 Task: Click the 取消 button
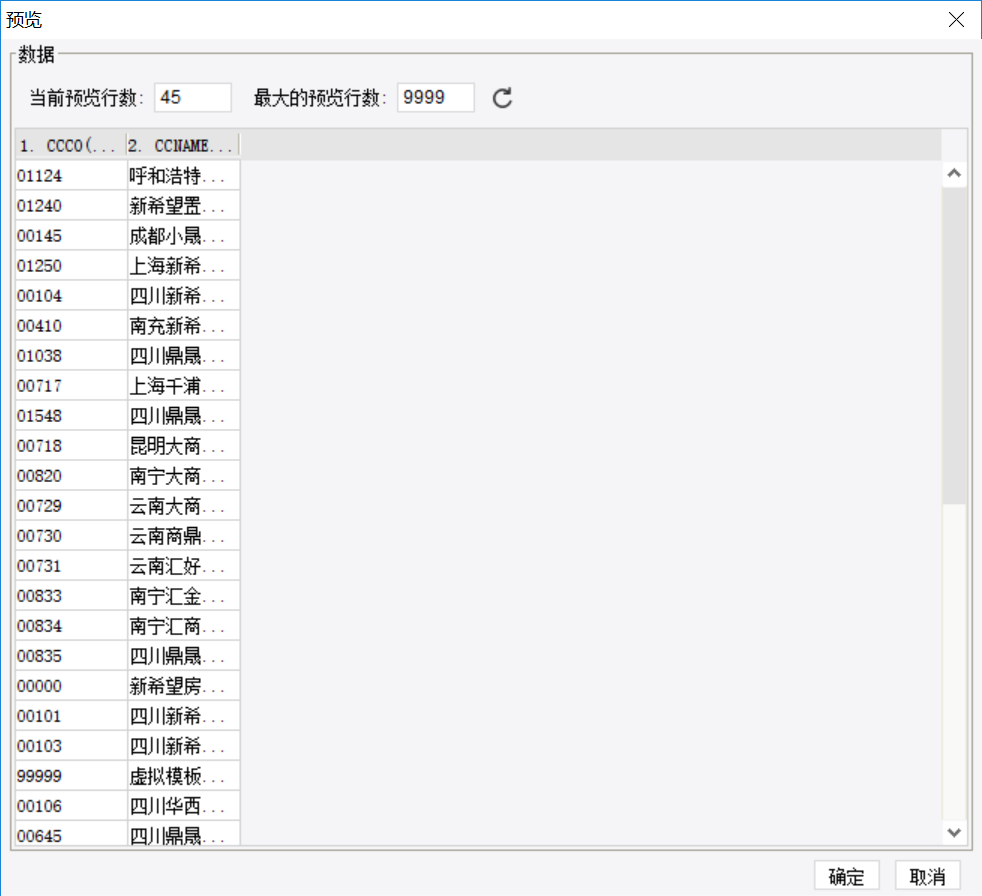(928, 875)
